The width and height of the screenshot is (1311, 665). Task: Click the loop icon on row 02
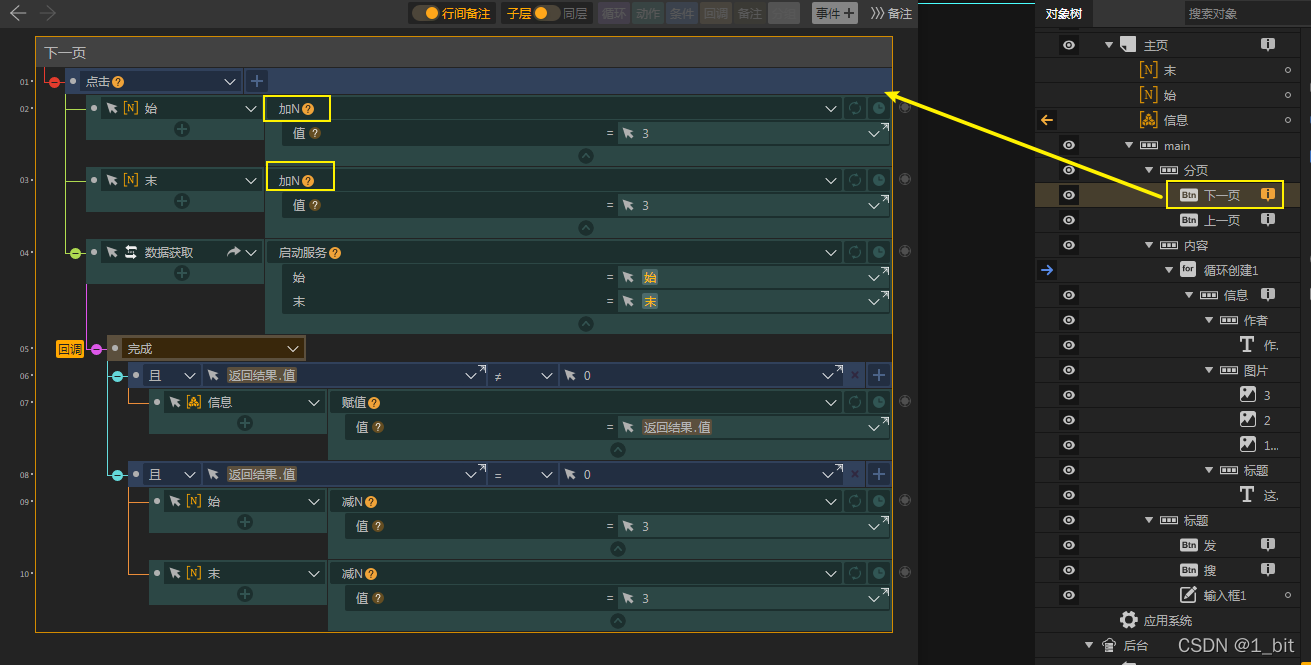coord(855,109)
